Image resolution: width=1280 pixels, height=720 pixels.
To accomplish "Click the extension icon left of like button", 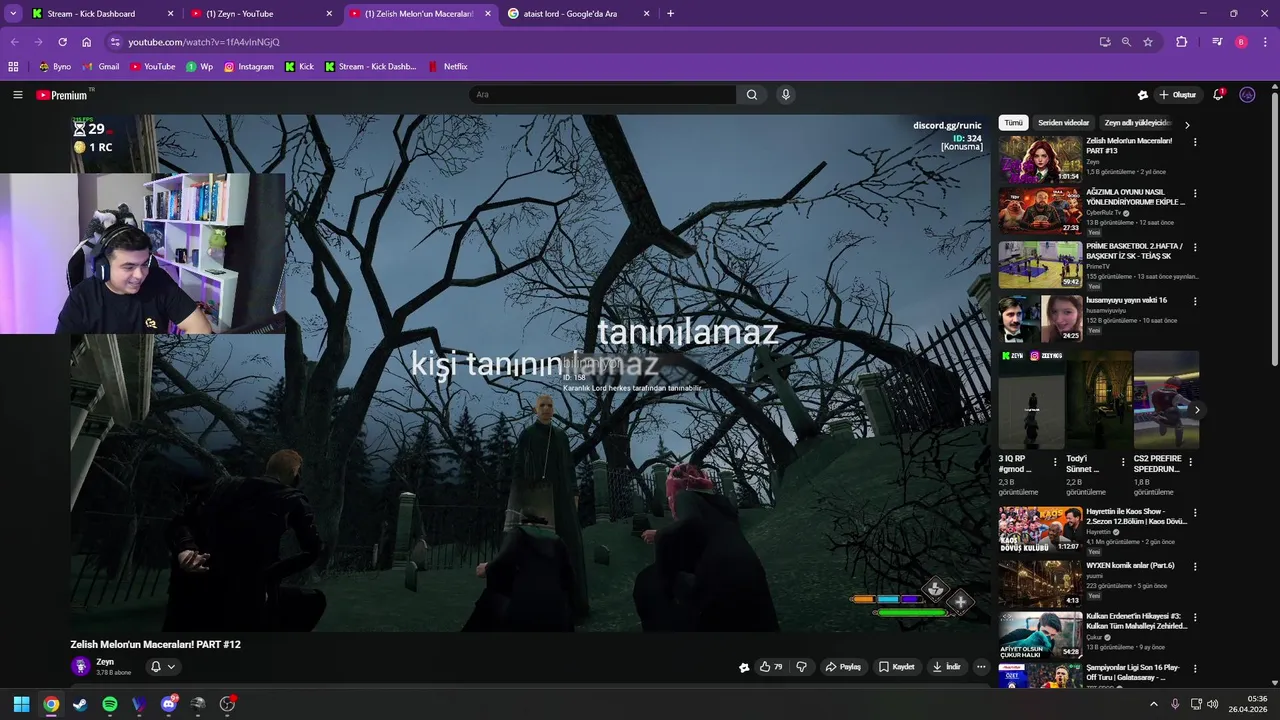I will [x=744, y=667].
